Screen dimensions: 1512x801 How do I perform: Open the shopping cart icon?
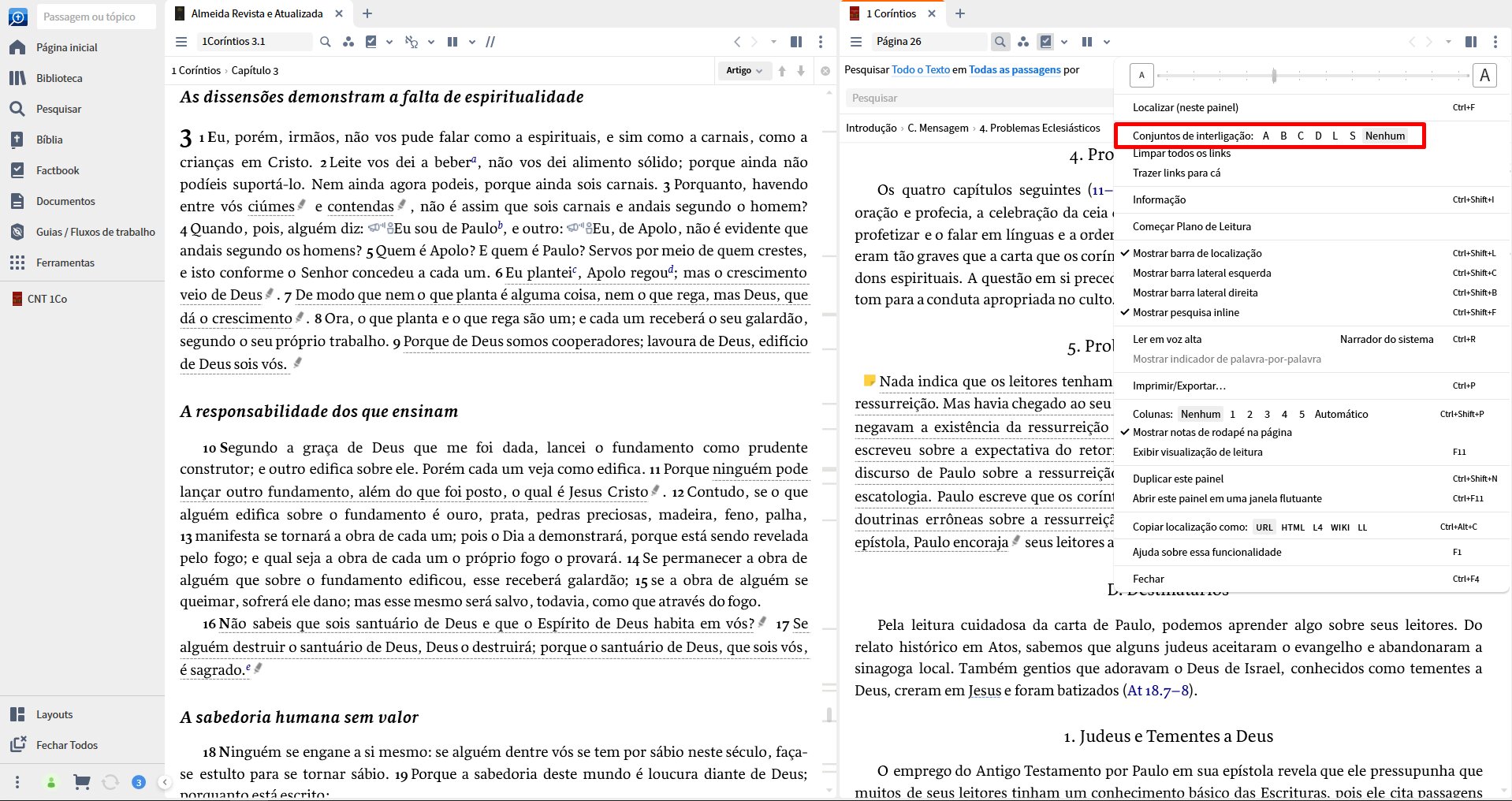point(80,782)
